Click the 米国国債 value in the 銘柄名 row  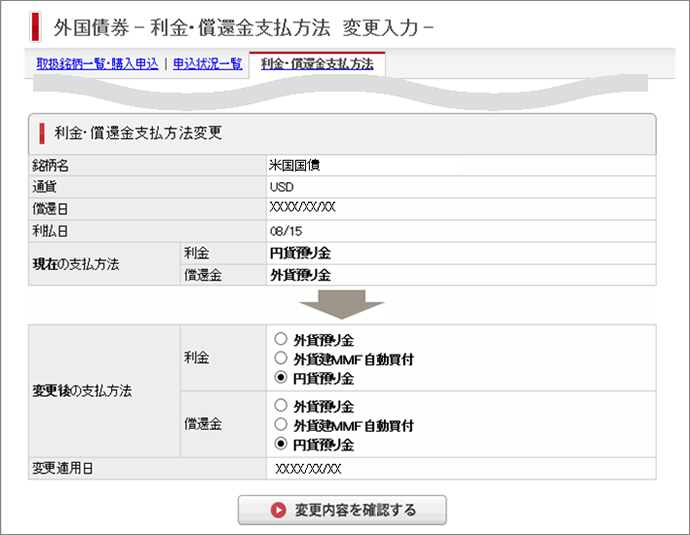point(295,165)
